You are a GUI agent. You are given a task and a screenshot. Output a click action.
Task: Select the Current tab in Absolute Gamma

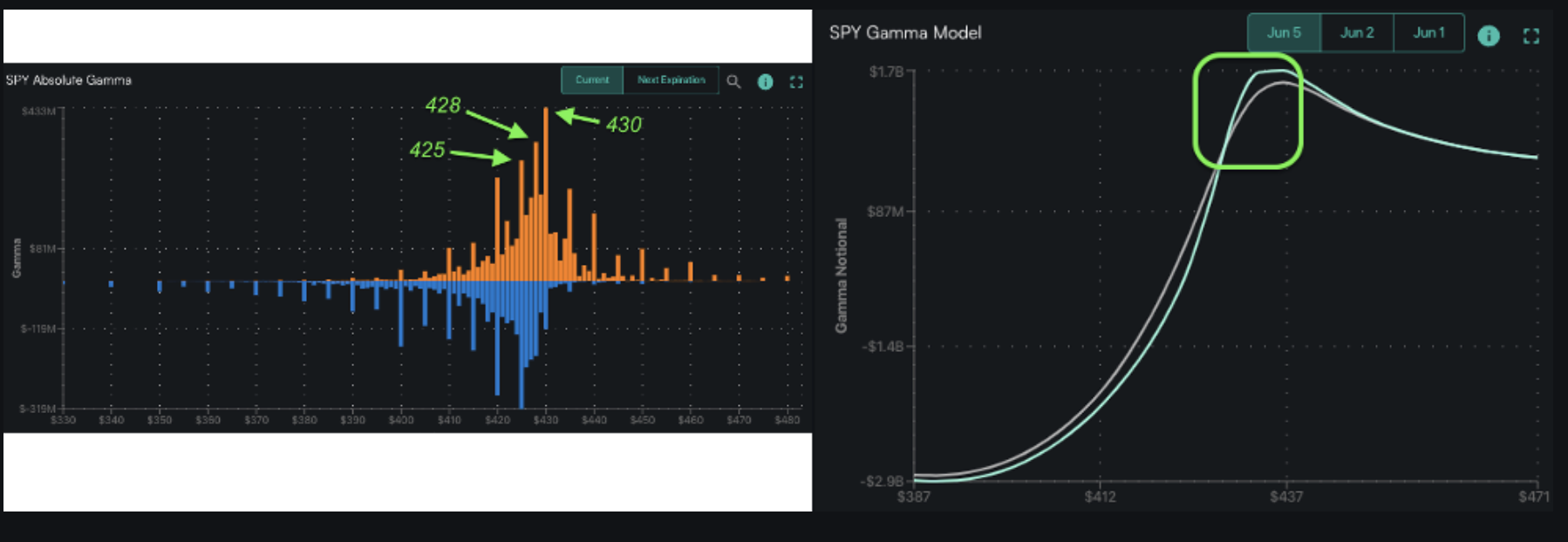tap(592, 79)
